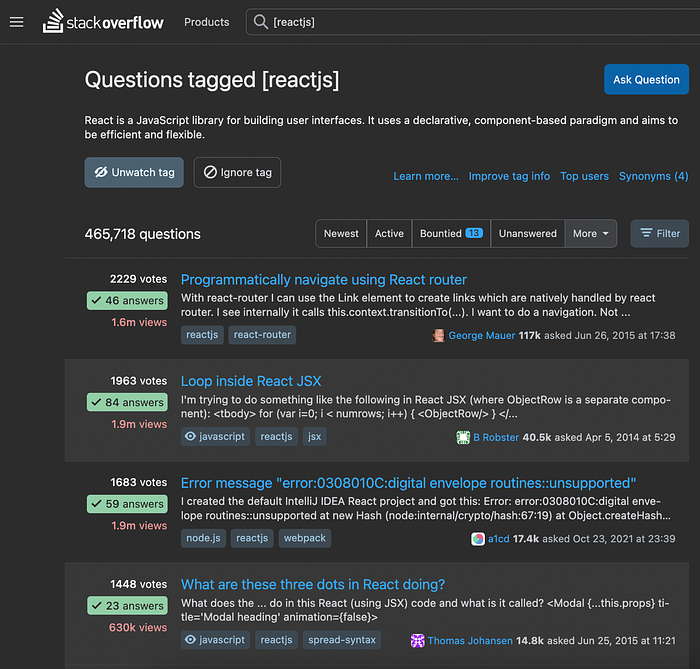Click the 84 answers accepted badge

coord(127,403)
